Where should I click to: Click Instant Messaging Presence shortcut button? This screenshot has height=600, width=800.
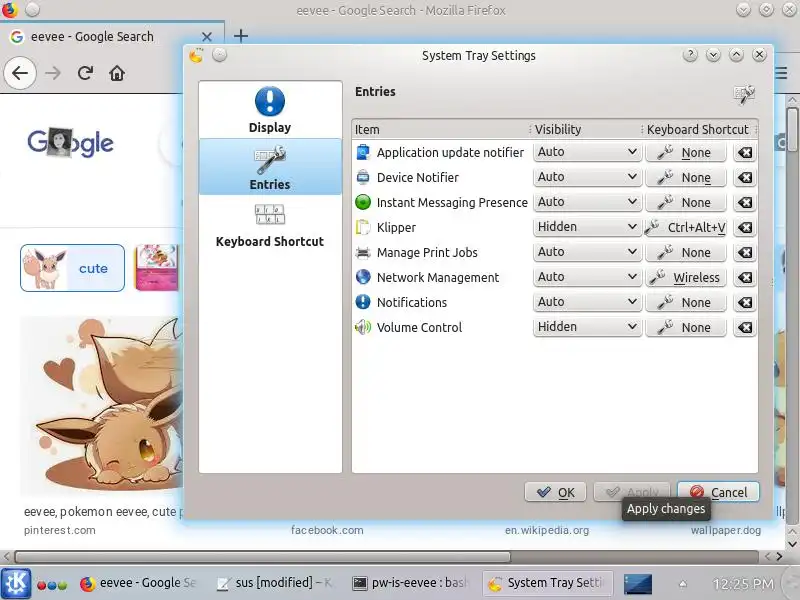[686, 203]
